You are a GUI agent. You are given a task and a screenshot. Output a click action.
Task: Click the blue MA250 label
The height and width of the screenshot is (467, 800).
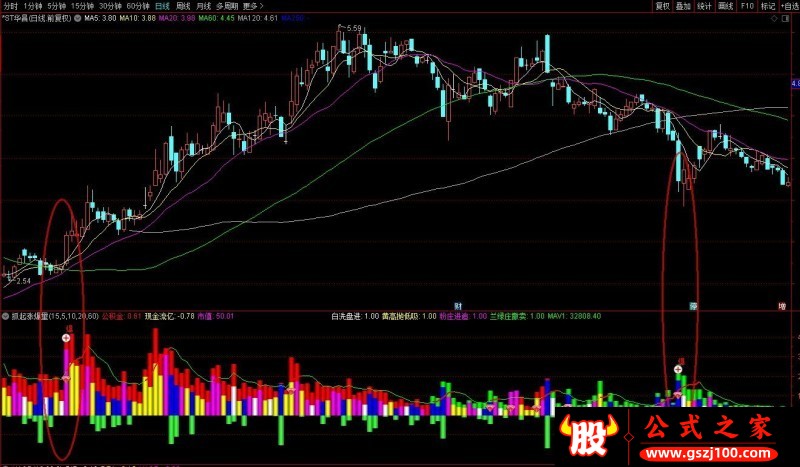(x=293, y=18)
